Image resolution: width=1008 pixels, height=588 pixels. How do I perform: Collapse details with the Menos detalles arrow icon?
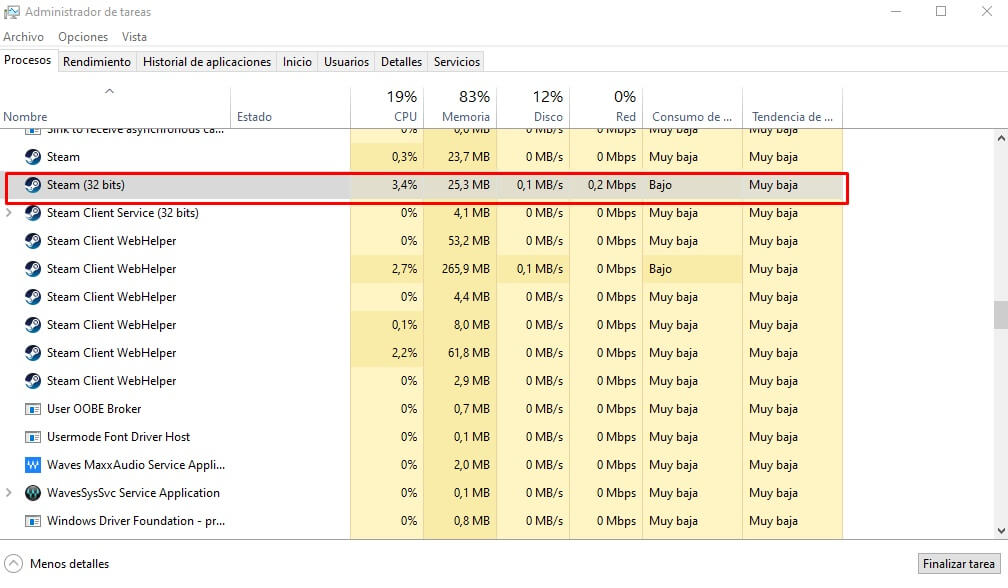point(14,564)
